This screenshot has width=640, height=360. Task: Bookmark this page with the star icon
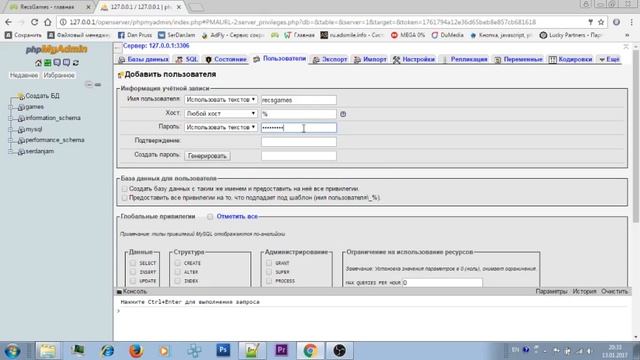pos(601,22)
